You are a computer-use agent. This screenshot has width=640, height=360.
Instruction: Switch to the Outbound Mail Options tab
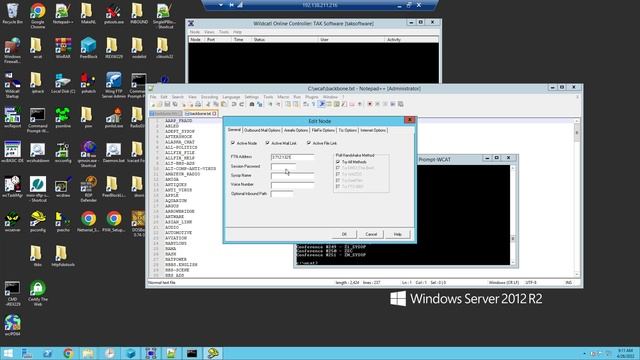tap(262, 130)
